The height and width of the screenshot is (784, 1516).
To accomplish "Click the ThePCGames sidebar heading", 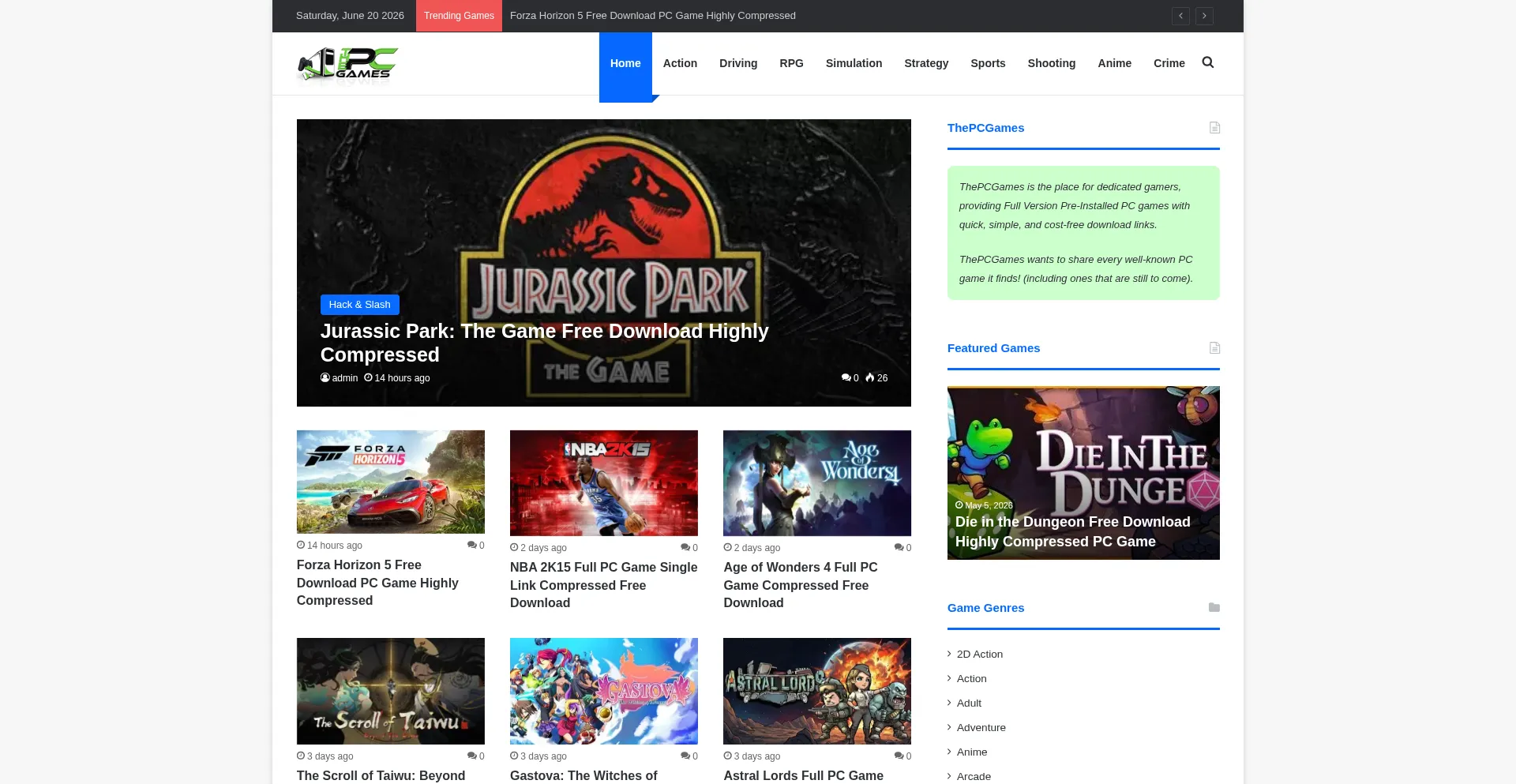I will (985, 128).
